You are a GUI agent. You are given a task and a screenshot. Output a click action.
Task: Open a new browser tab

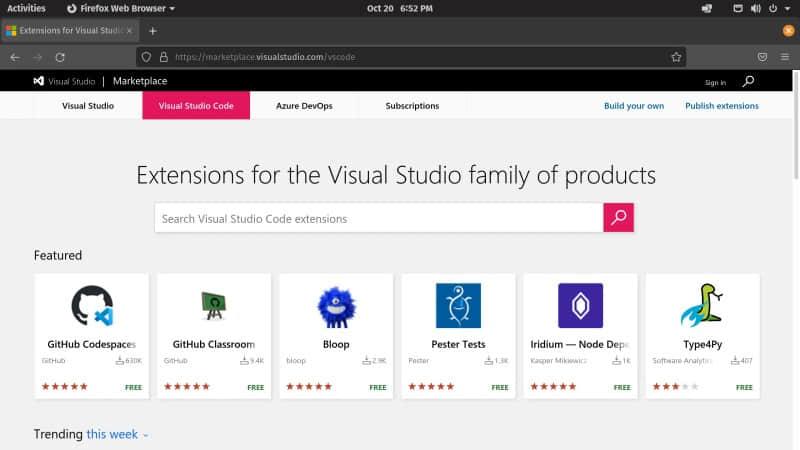pos(153,31)
